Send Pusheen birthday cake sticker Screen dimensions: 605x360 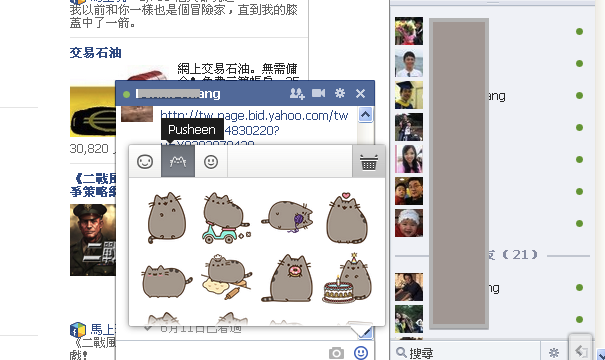coord(347,278)
